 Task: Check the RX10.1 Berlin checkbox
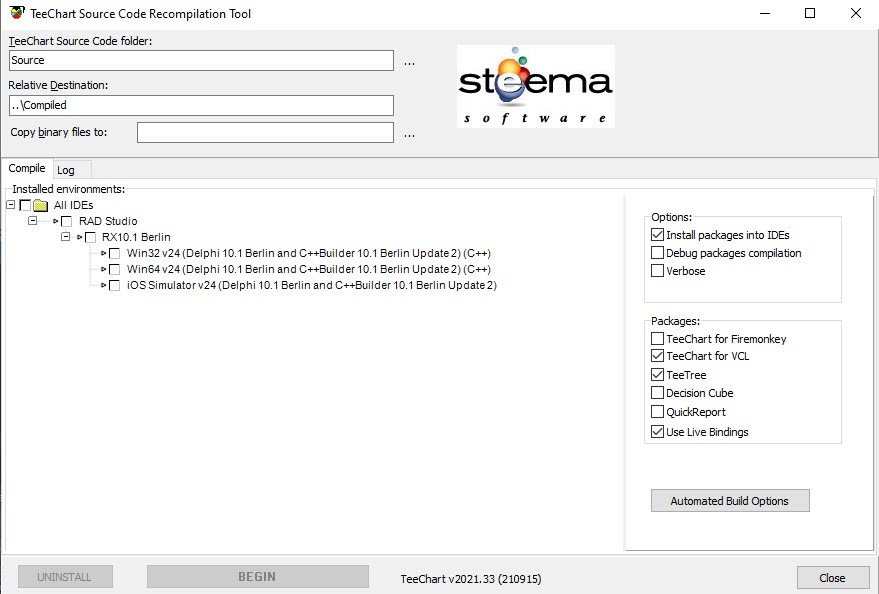point(90,238)
